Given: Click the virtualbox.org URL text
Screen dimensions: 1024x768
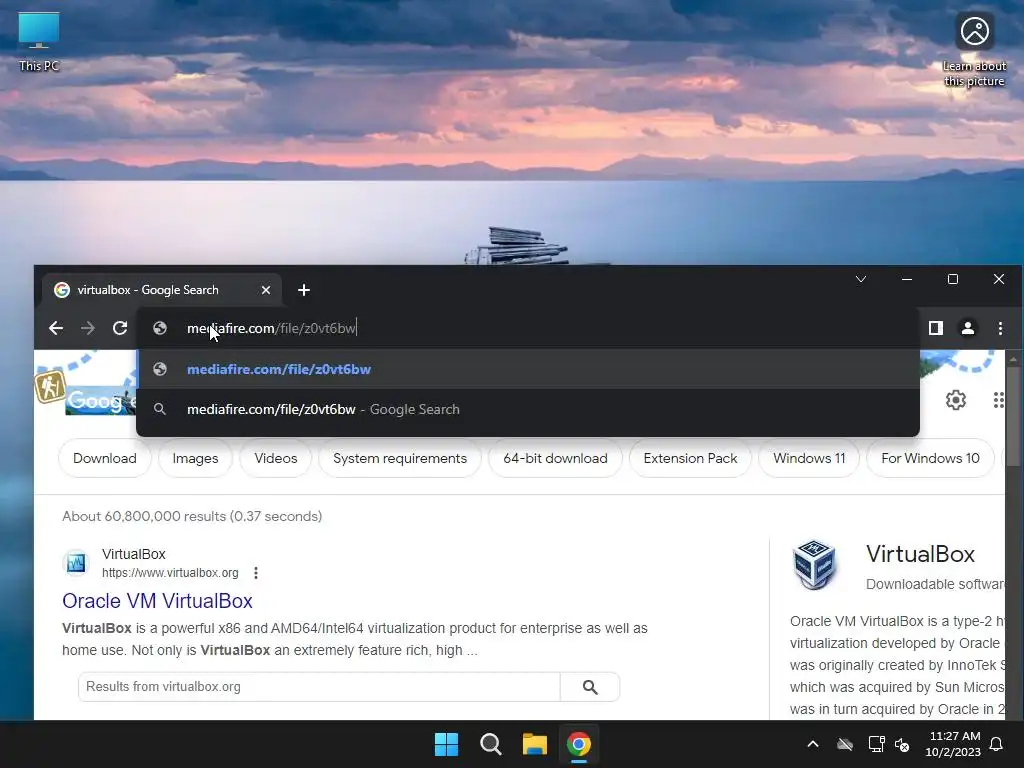Looking at the screenshot, I should (170, 573).
